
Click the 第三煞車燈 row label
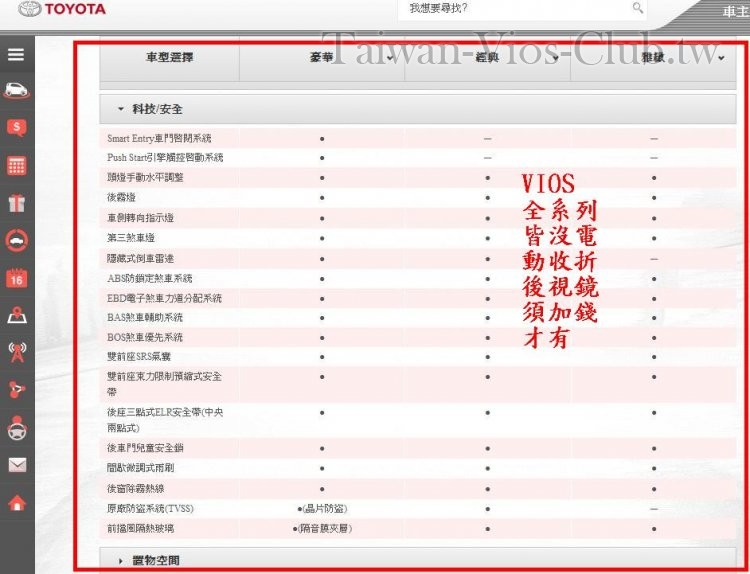[131, 238]
